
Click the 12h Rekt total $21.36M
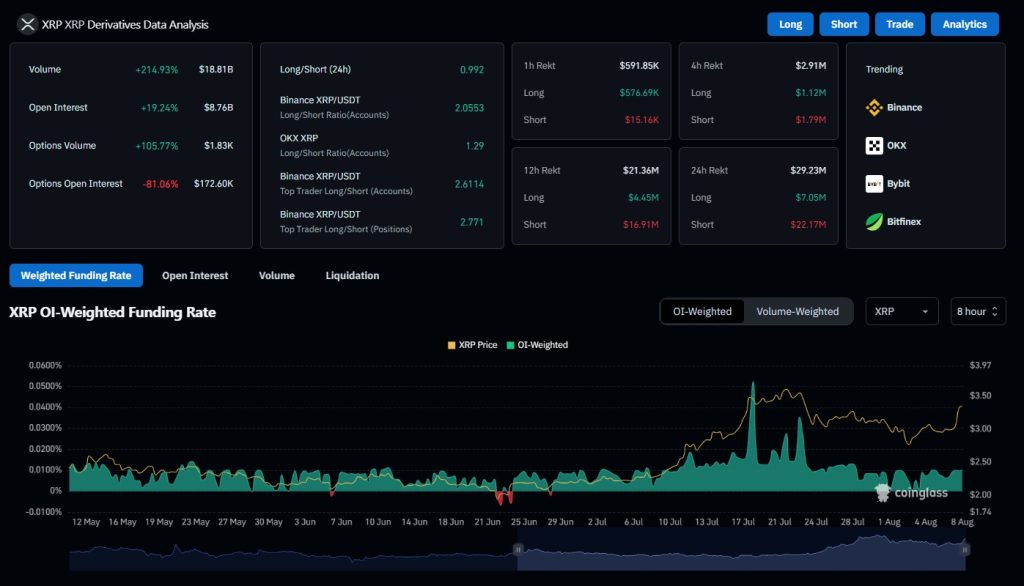pyautogui.click(x=641, y=171)
